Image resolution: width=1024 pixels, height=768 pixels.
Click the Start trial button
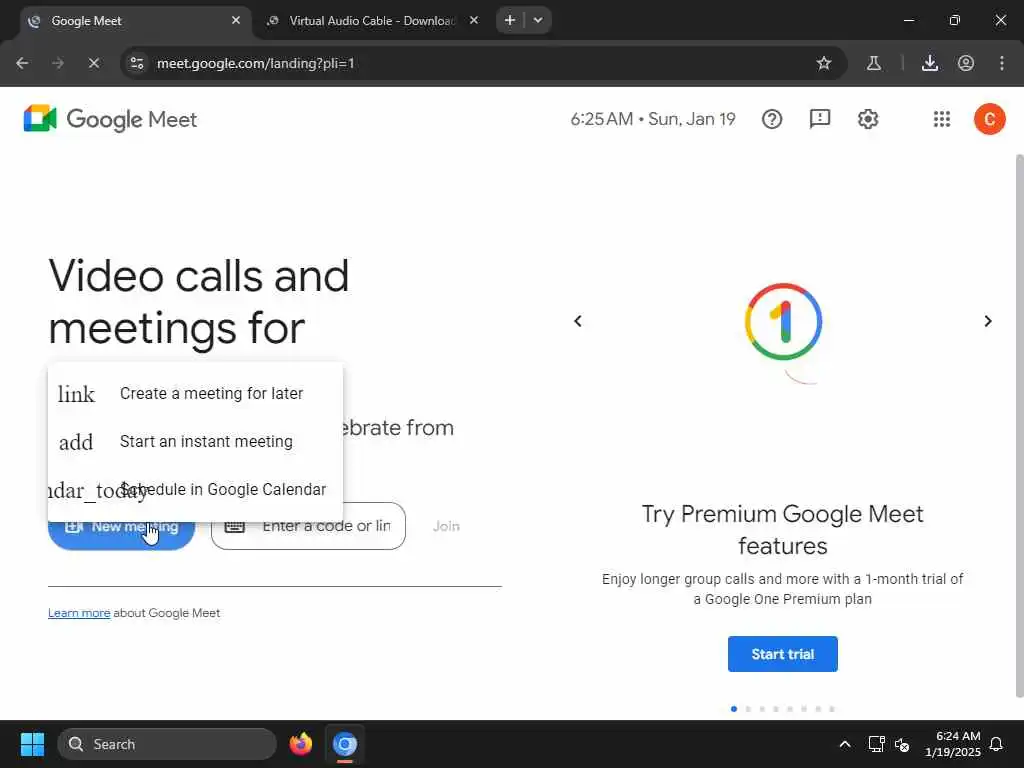782,654
